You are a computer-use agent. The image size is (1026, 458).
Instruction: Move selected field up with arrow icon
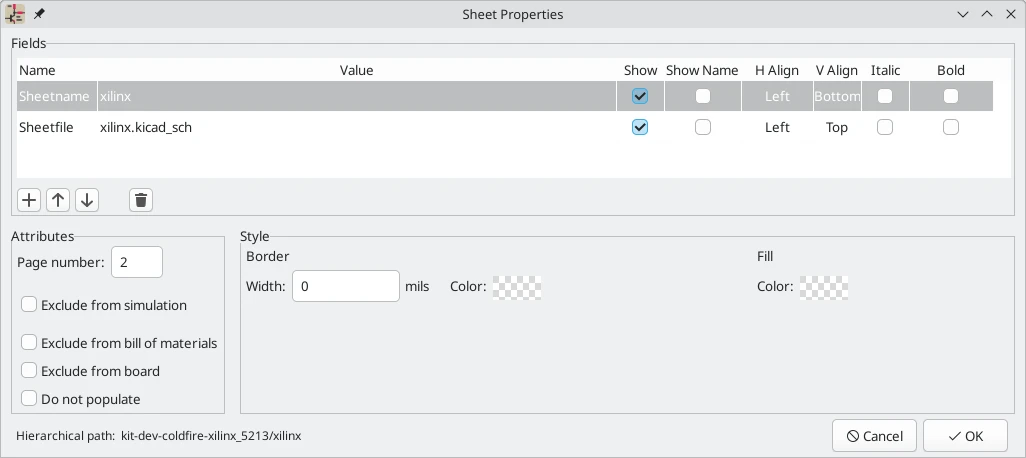pyautogui.click(x=58, y=200)
